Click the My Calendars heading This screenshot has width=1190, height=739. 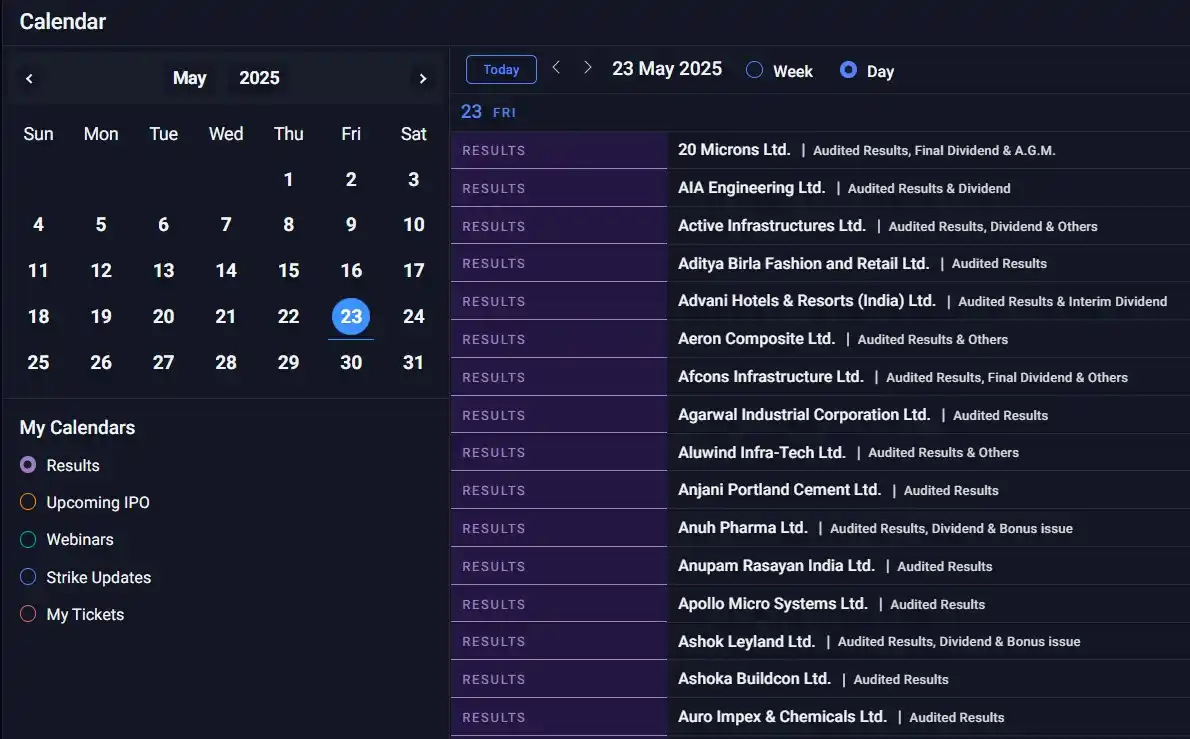pyautogui.click(x=77, y=428)
